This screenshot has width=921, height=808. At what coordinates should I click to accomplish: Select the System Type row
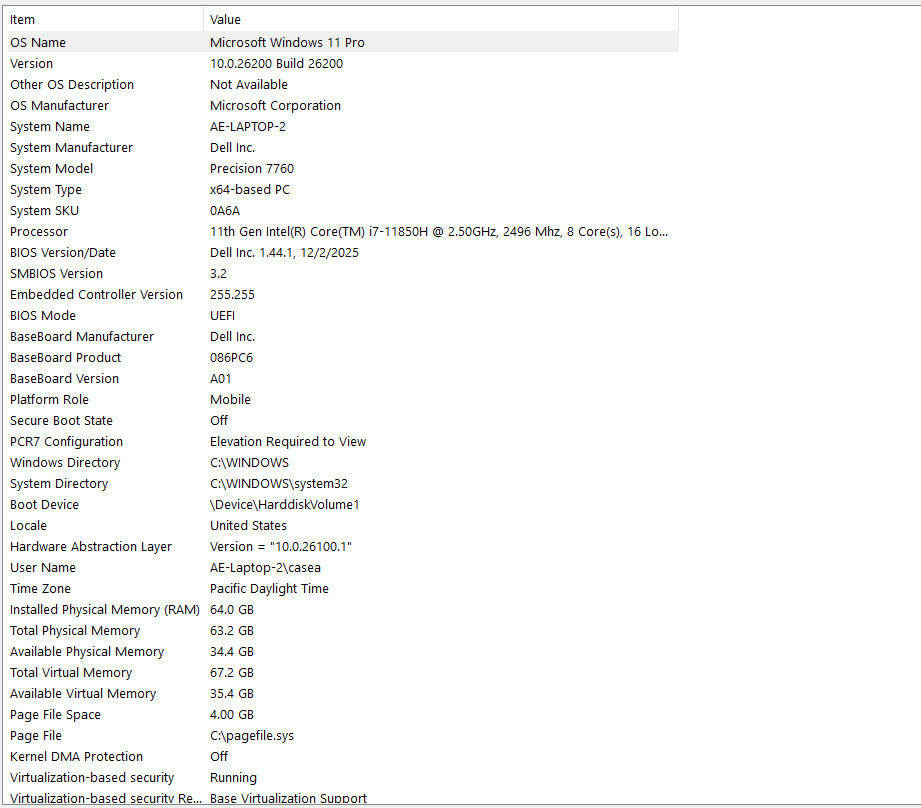tap(341, 190)
